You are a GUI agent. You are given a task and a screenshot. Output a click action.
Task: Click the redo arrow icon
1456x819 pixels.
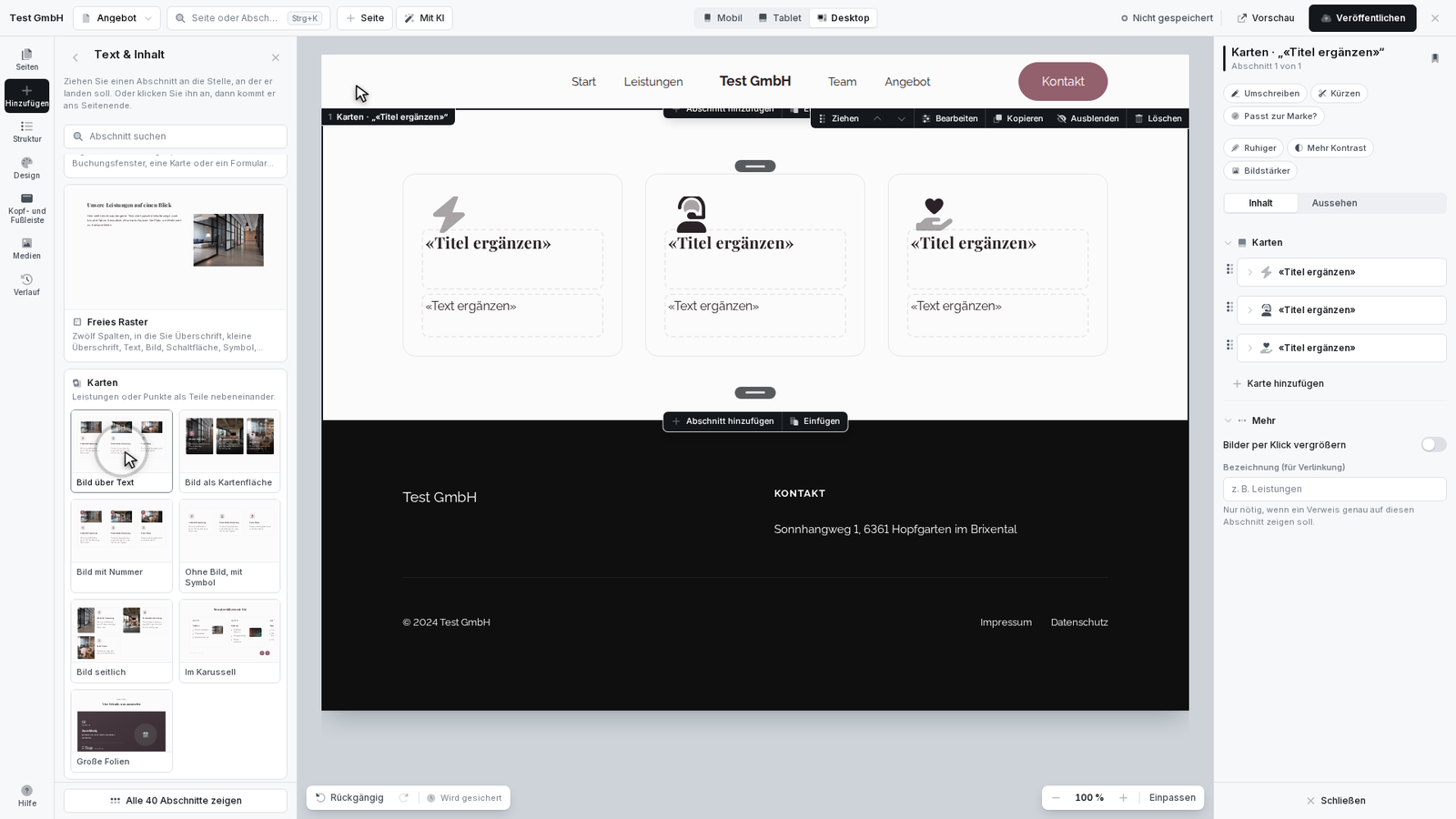tap(405, 797)
